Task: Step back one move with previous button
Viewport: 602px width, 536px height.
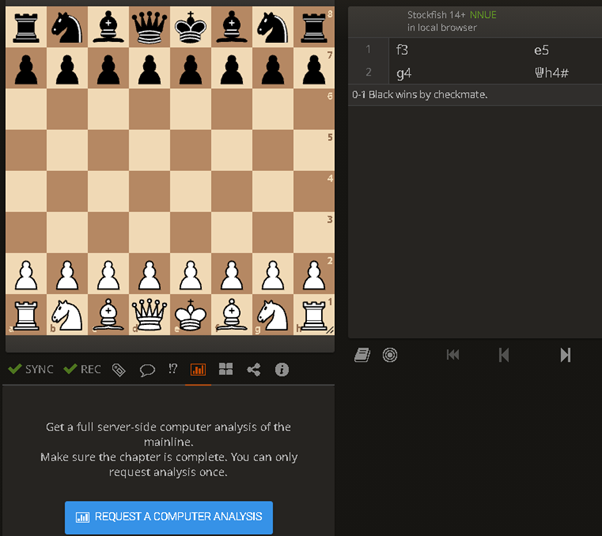Action: coord(504,355)
